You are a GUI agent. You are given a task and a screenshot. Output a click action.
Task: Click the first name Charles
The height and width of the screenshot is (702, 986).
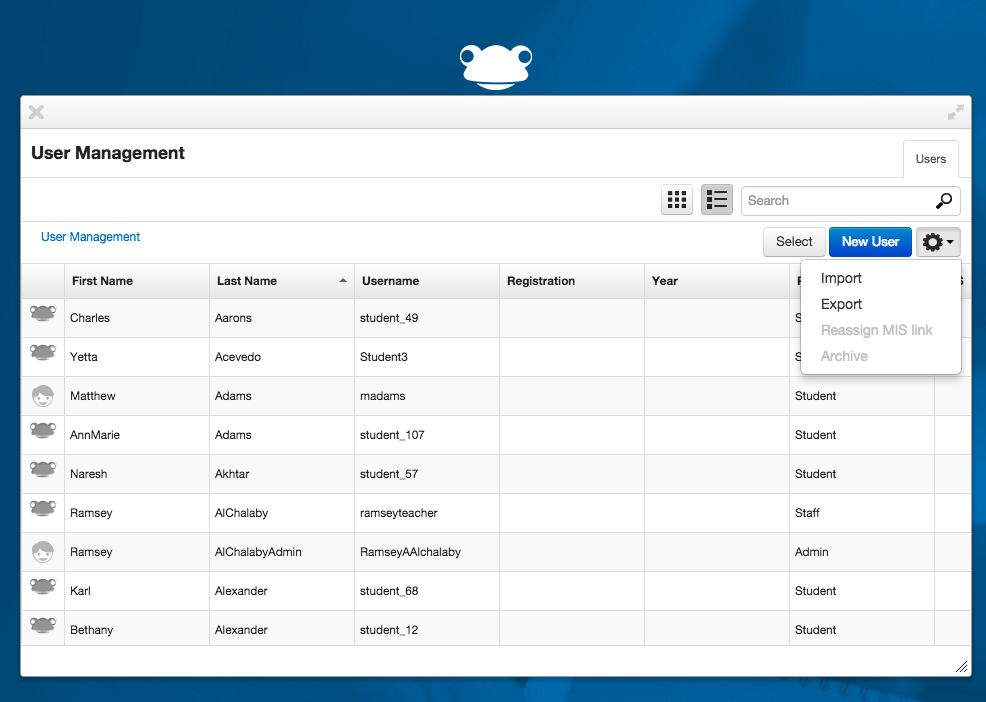coord(90,318)
